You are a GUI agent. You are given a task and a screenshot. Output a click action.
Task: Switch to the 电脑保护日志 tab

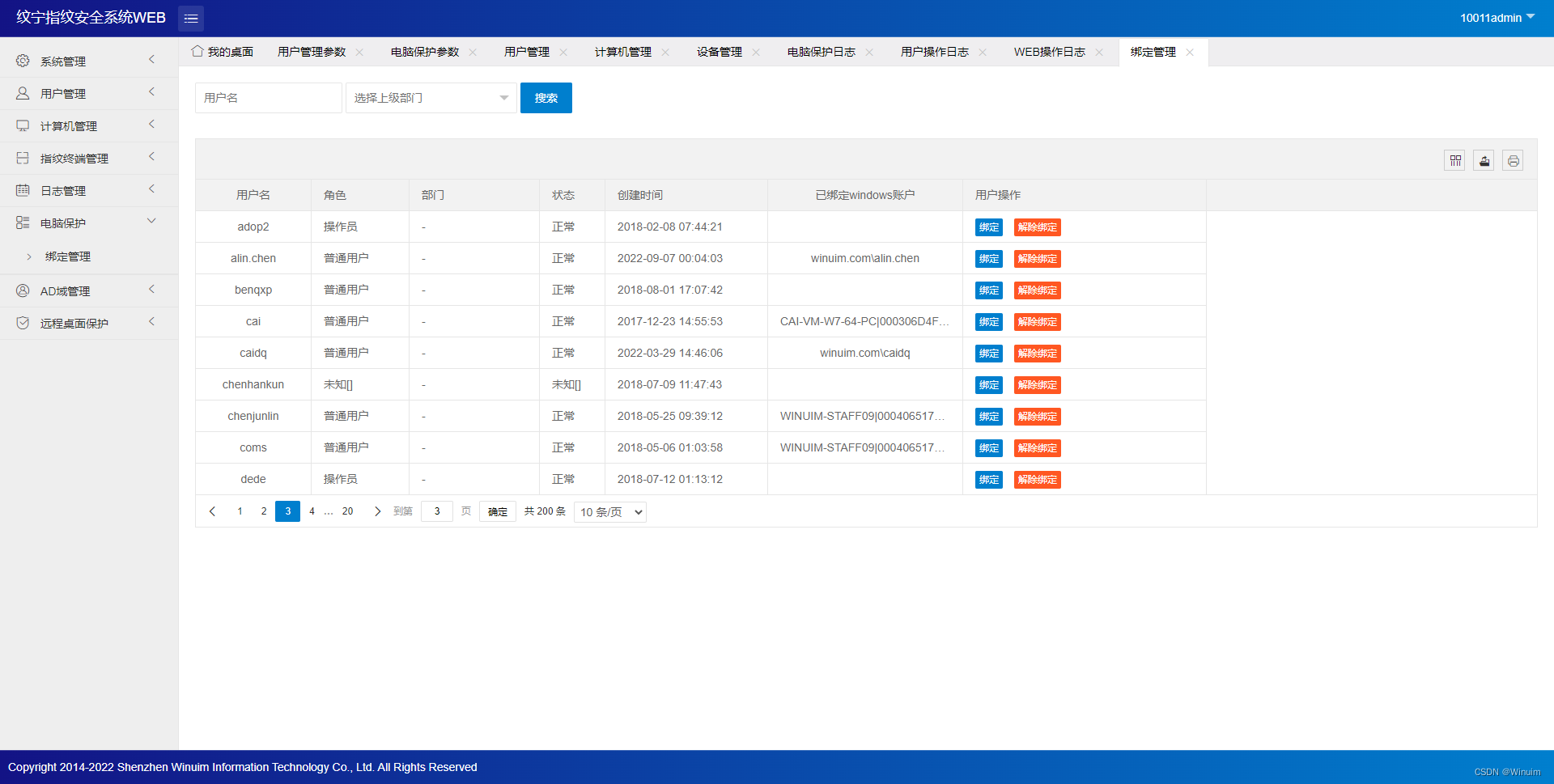pos(822,52)
